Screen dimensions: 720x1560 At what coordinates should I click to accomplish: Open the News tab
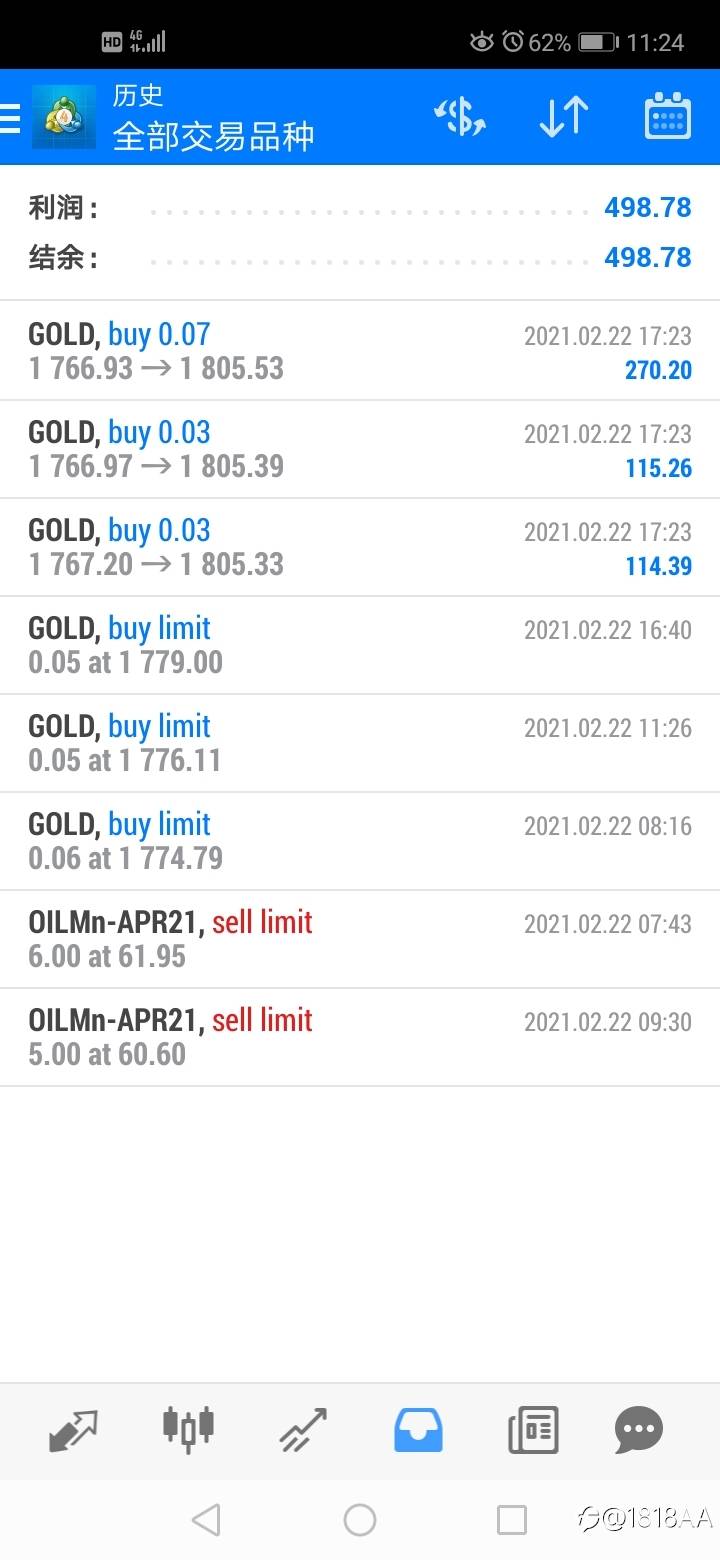point(532,1431)
